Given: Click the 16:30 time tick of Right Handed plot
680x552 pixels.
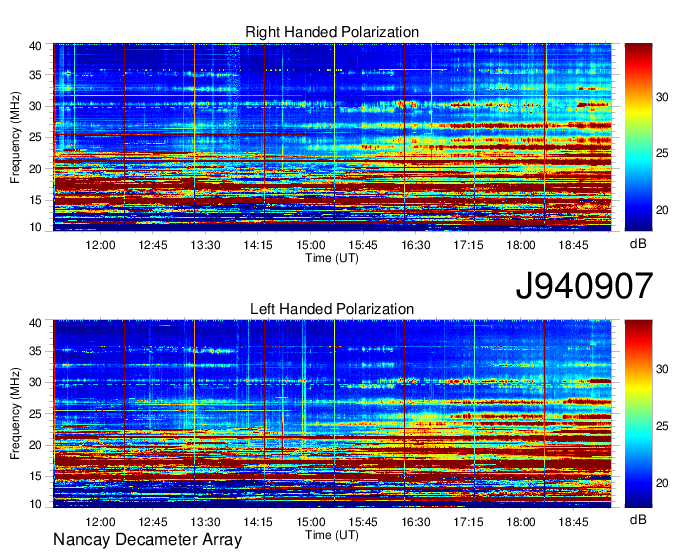Looking at the screenshot, I should pyautogui.click(x=415, y=245).
